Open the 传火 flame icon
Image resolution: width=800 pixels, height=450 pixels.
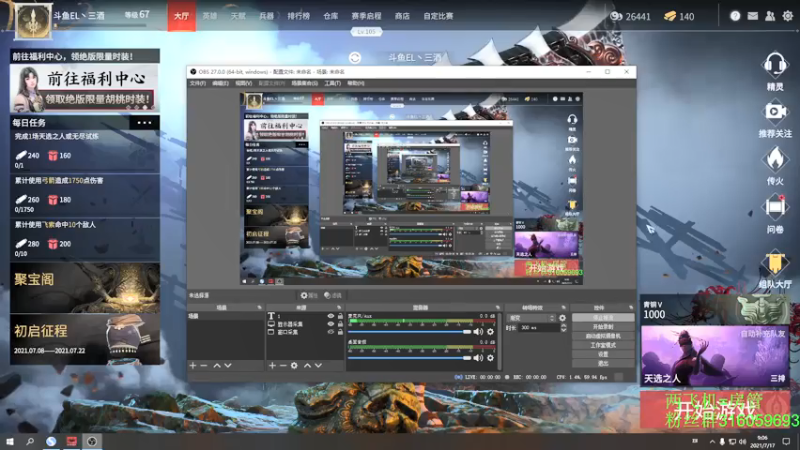pos(774,159)
